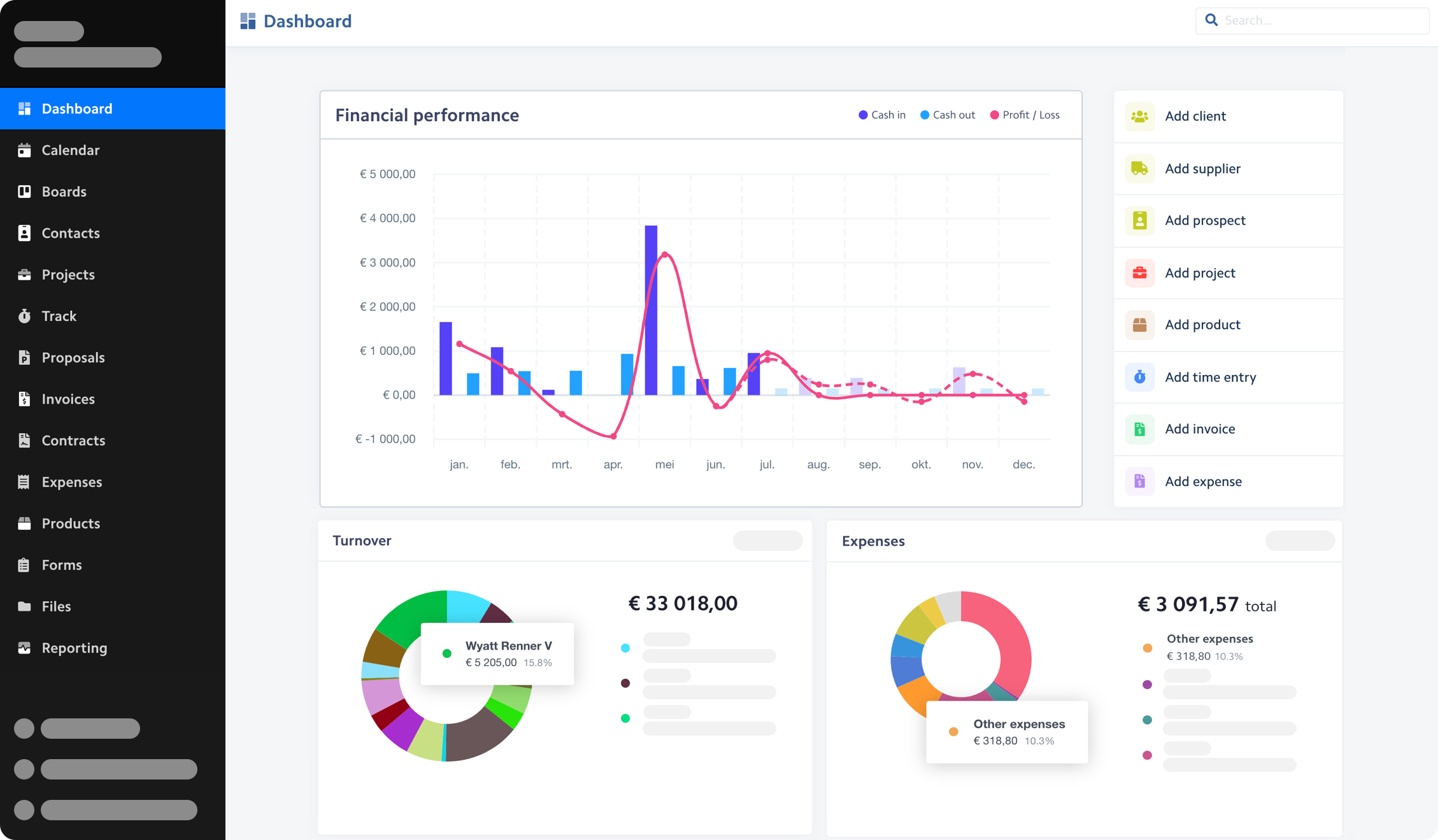Click the Add client people icon
Image resolution: width=1438 pixels, height=840 pixels.
[x=1139, y=116]
